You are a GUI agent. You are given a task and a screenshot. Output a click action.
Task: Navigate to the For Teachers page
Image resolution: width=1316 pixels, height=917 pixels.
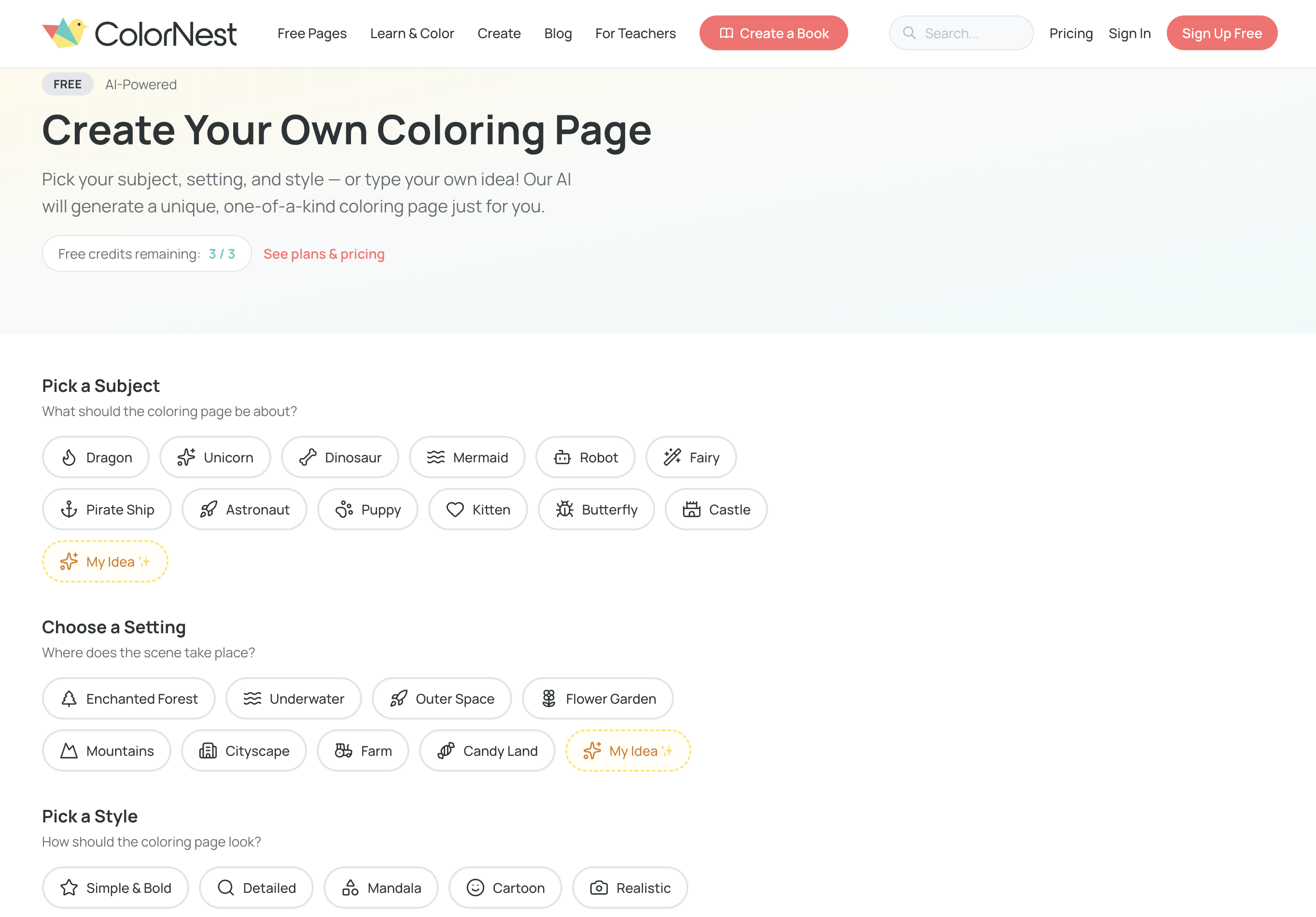[635, 33]
